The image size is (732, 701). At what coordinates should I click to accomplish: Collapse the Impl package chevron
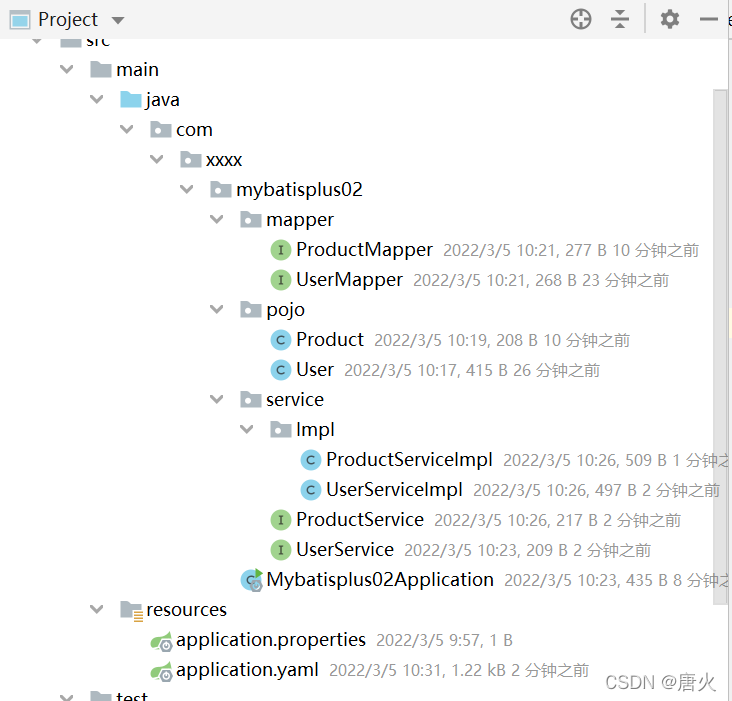pyautogui.click(x=246, y=429)
